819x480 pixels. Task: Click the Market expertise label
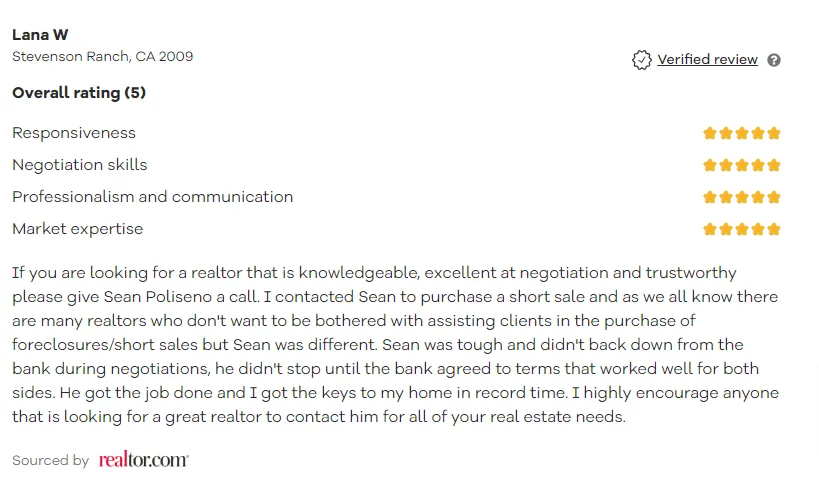77,229
